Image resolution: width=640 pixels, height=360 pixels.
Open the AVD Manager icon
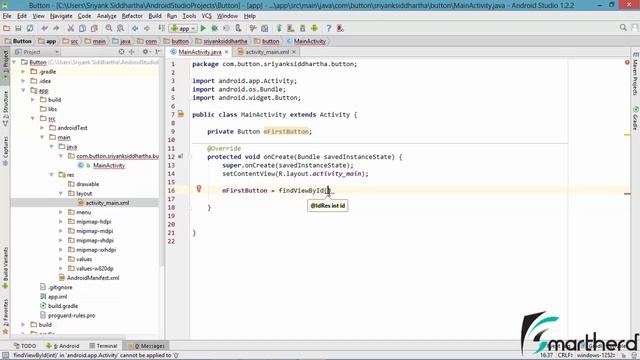pos(291,28)
